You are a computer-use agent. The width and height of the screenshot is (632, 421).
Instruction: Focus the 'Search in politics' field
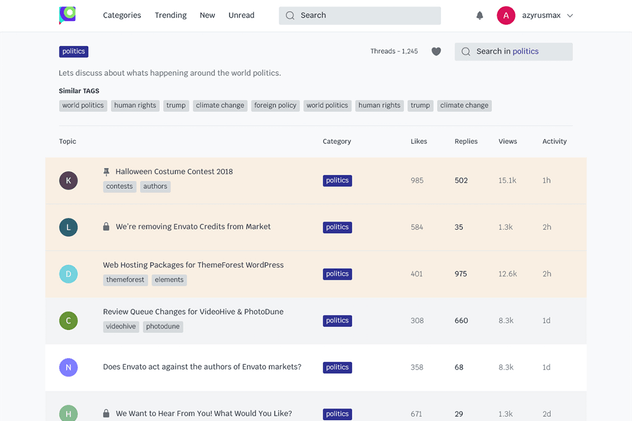pos(514,52)
